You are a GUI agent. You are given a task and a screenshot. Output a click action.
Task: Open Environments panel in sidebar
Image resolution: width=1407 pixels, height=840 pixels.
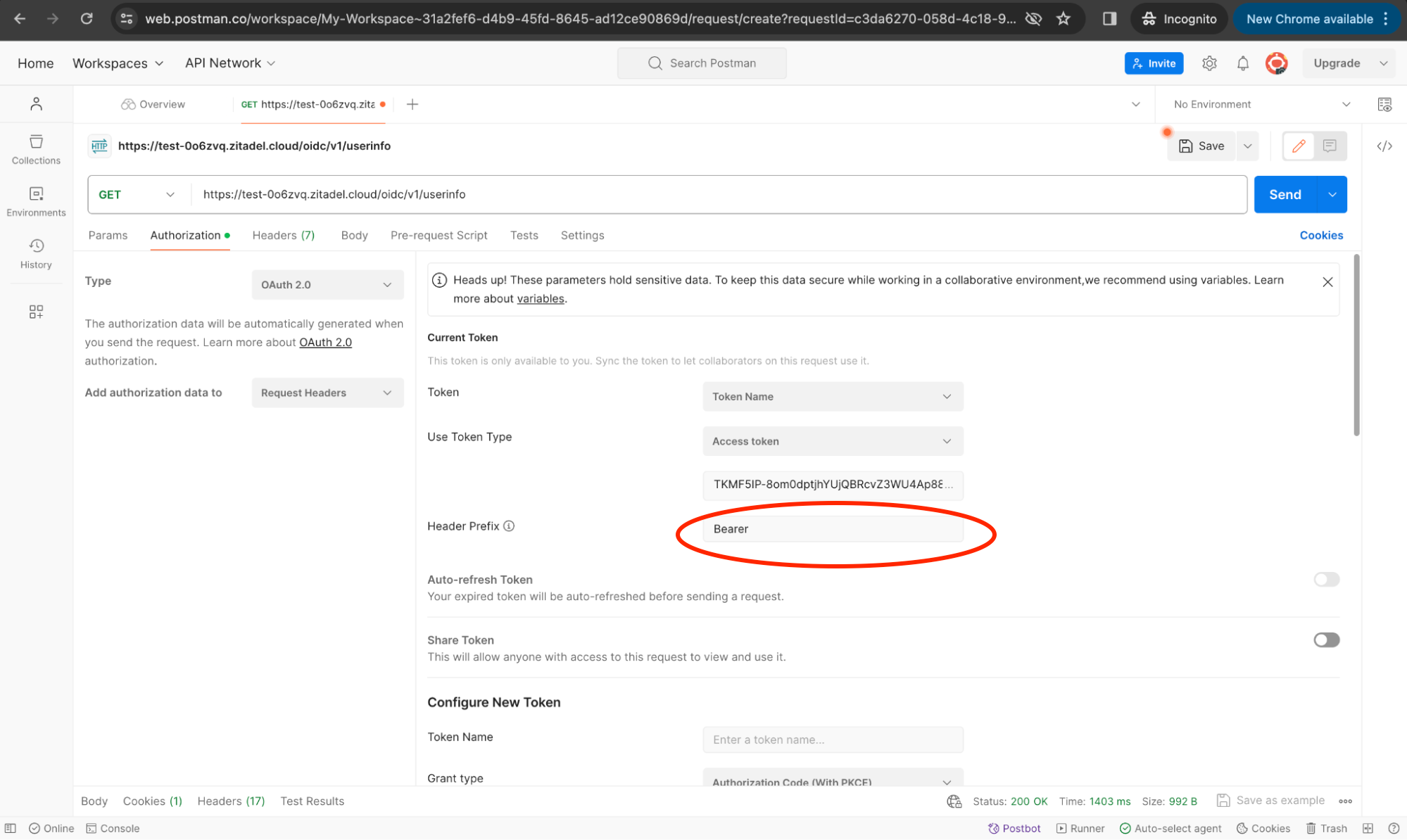36,201
